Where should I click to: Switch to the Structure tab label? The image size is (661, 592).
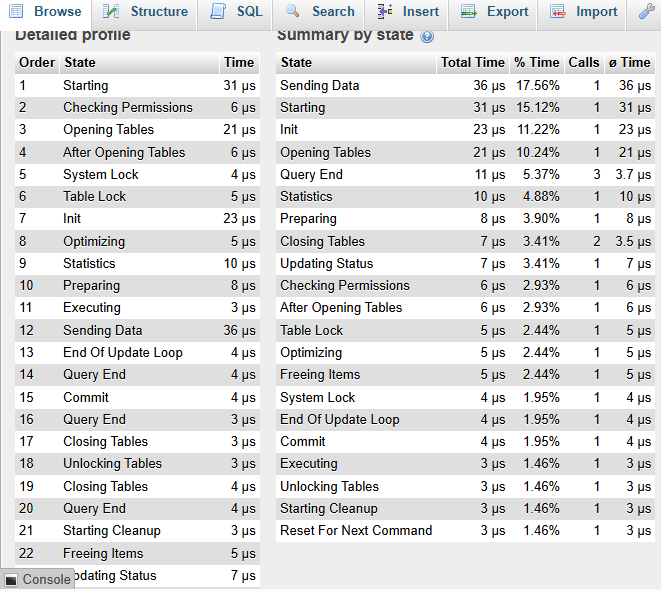point(159,12)
